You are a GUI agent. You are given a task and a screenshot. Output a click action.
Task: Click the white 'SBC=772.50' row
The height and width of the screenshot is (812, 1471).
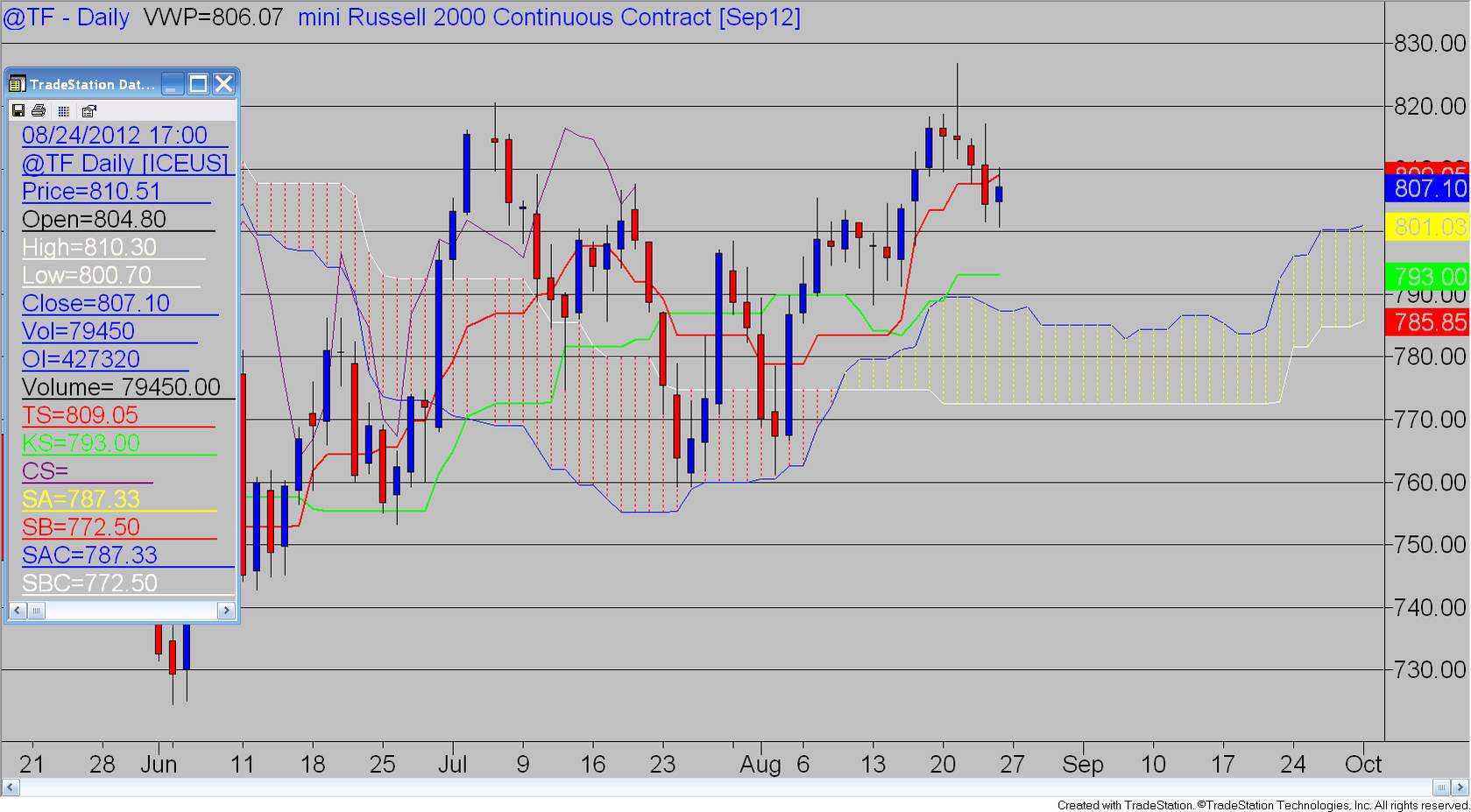[x=90, y=583]
